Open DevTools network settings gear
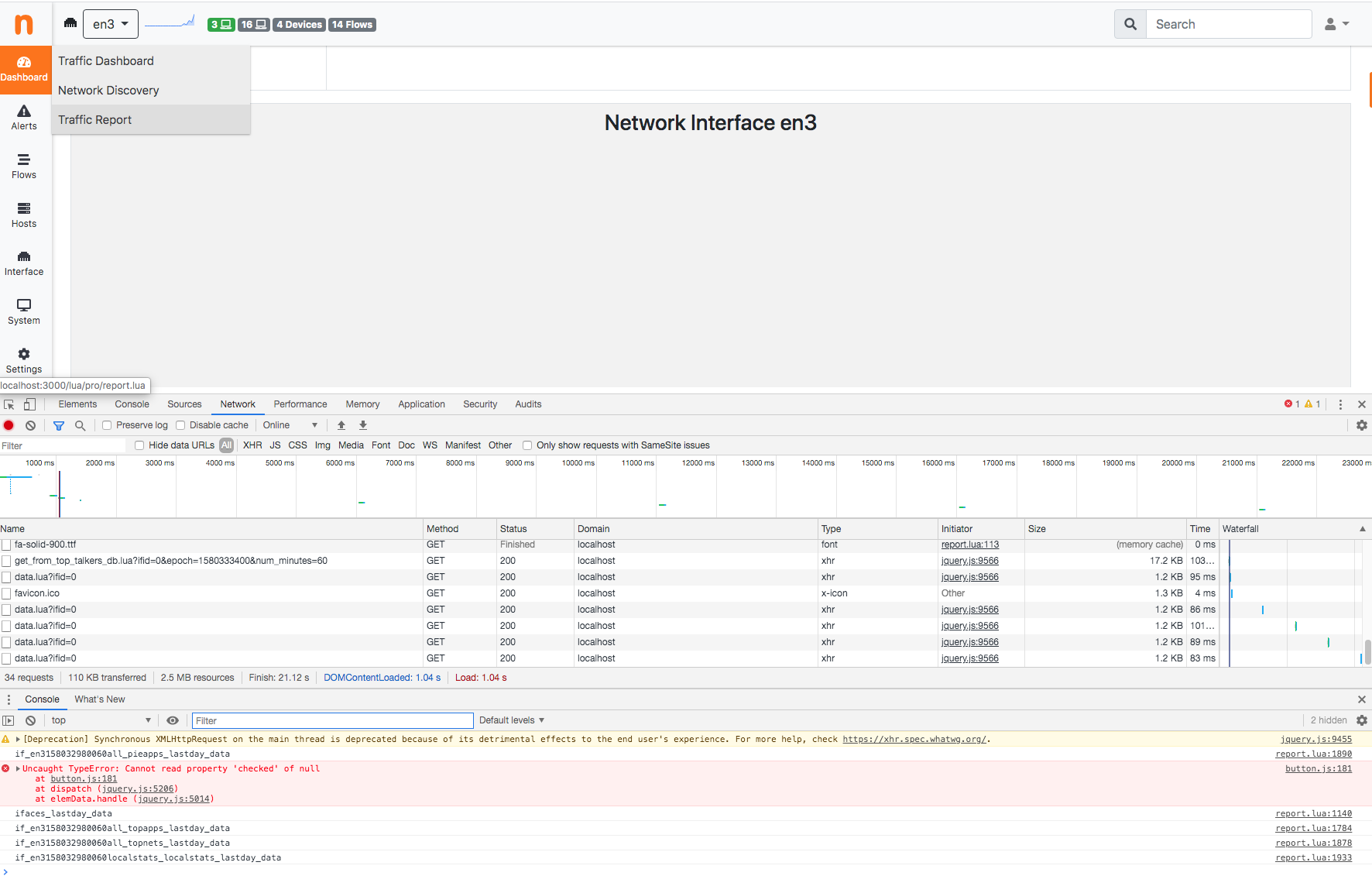 pyautogui.click(x=1361, y=425)
